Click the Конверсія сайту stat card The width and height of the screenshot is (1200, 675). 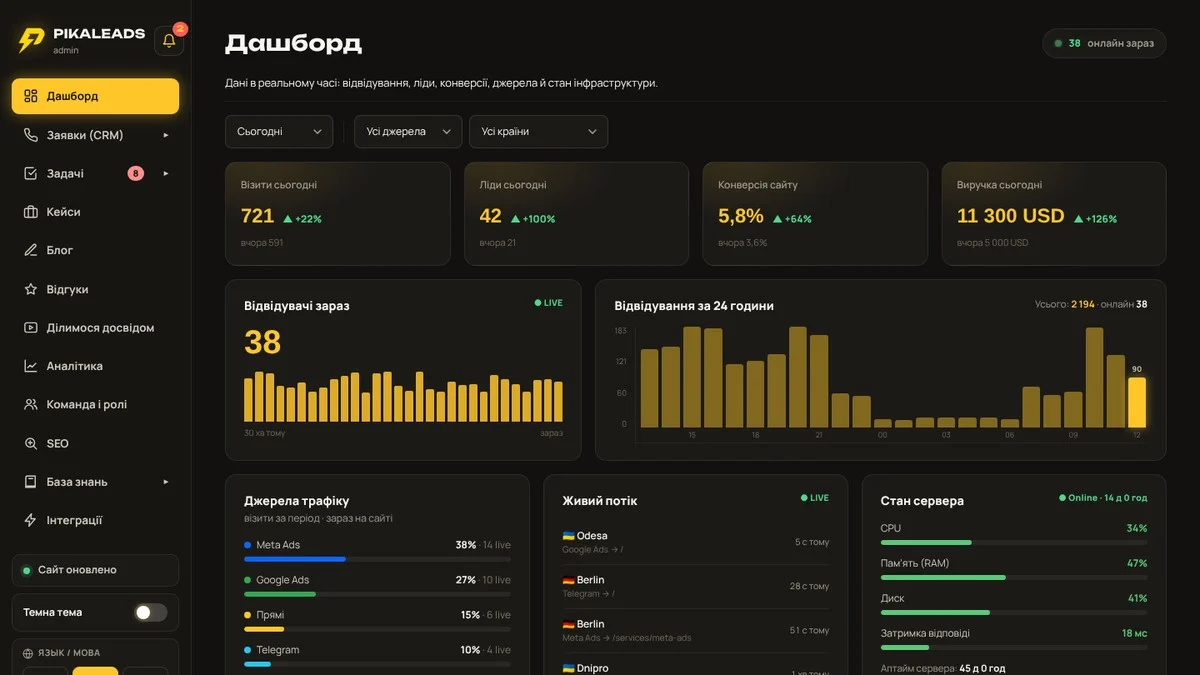click(815, 214)
